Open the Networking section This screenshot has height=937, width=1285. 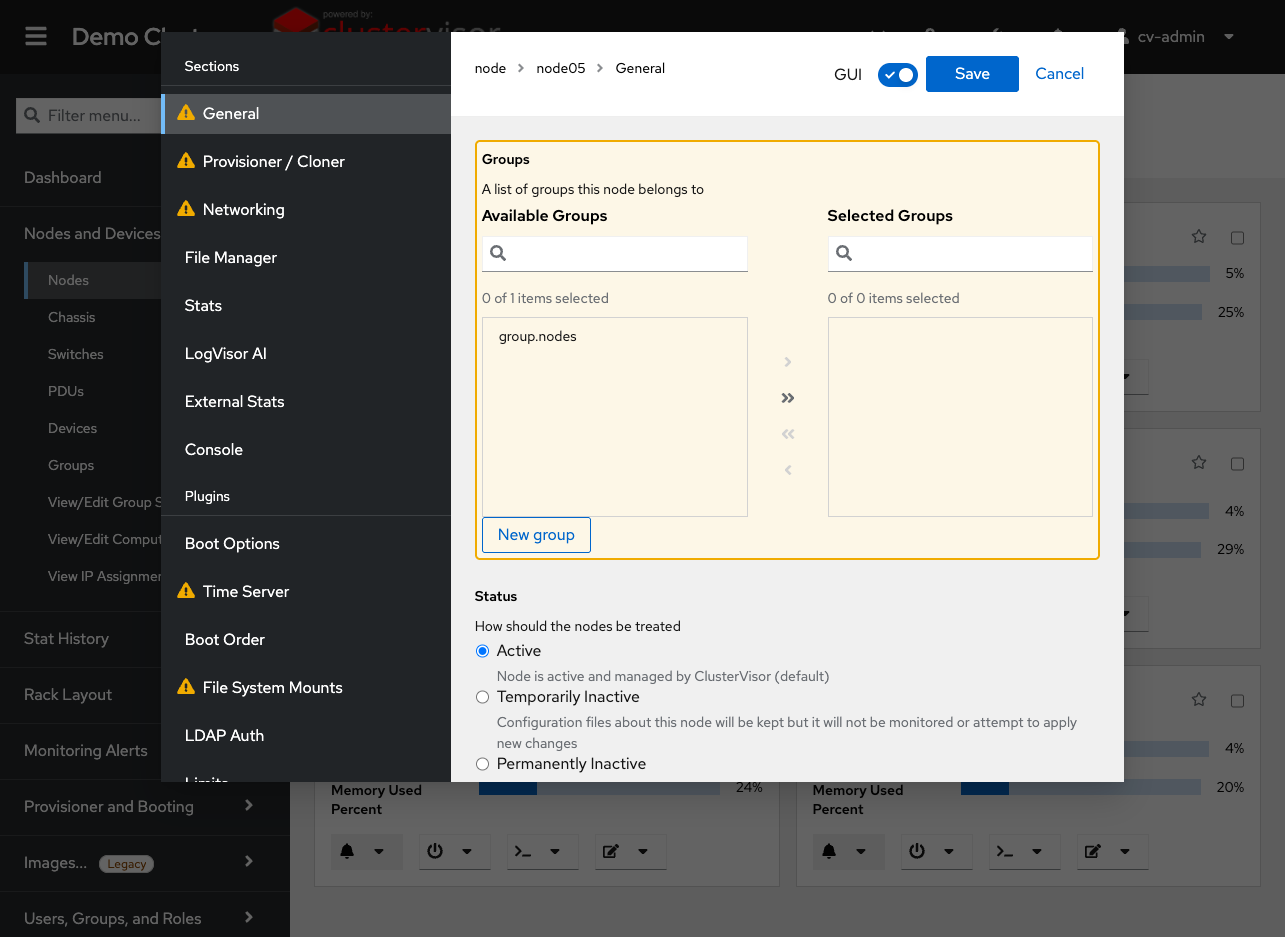click(x=306, y=209)
